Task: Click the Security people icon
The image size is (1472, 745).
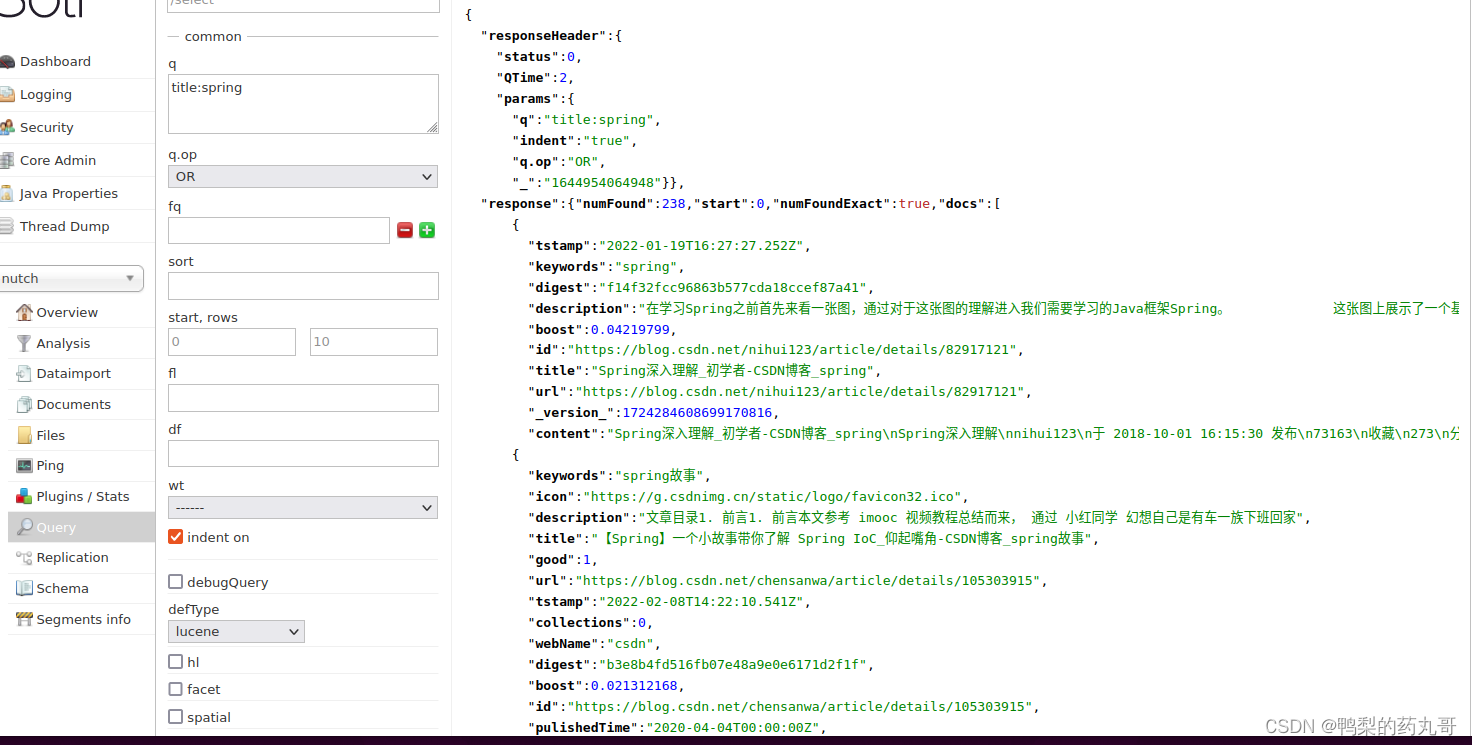Action: (x=7, y=127)
